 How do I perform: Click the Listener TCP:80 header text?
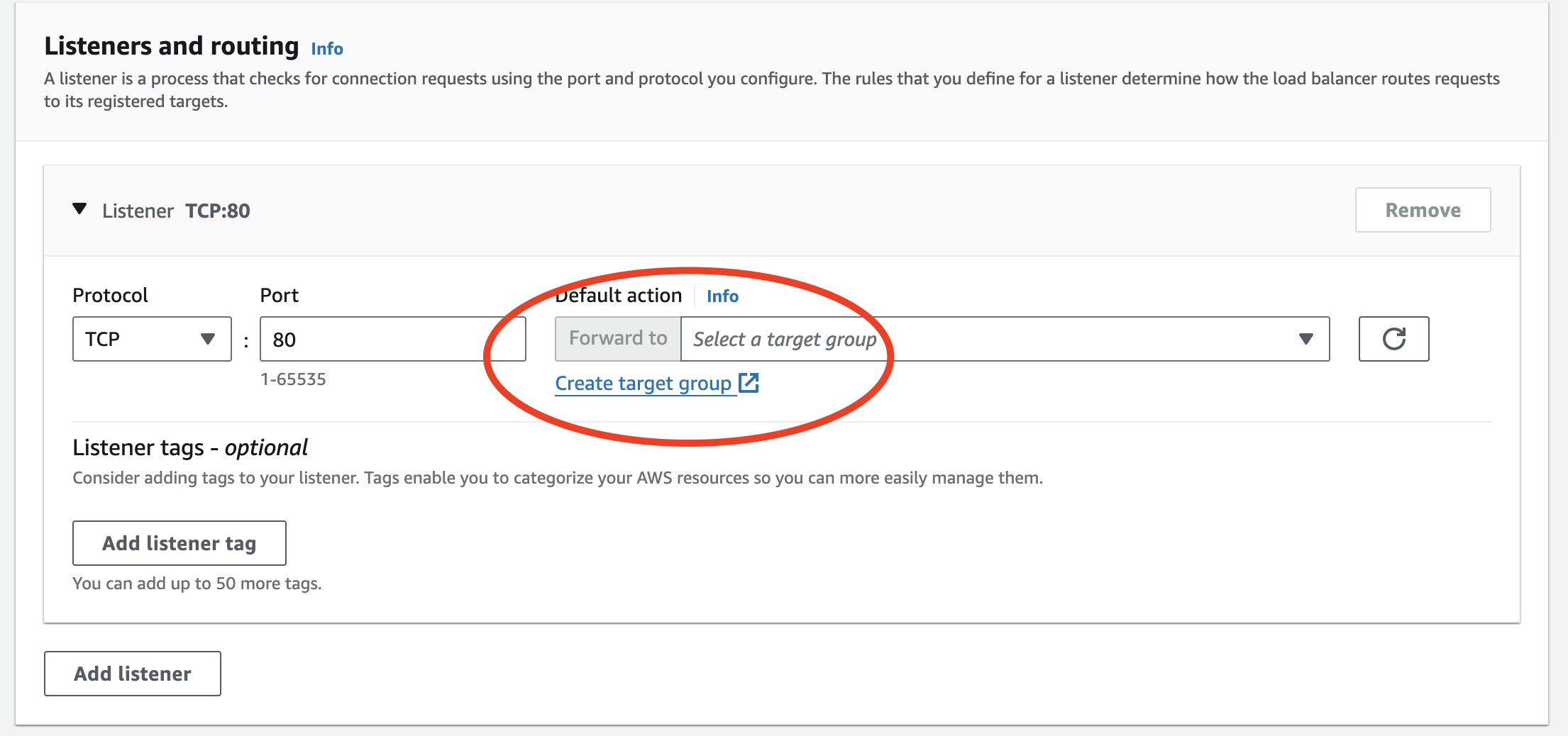click(x=176, y=210)
